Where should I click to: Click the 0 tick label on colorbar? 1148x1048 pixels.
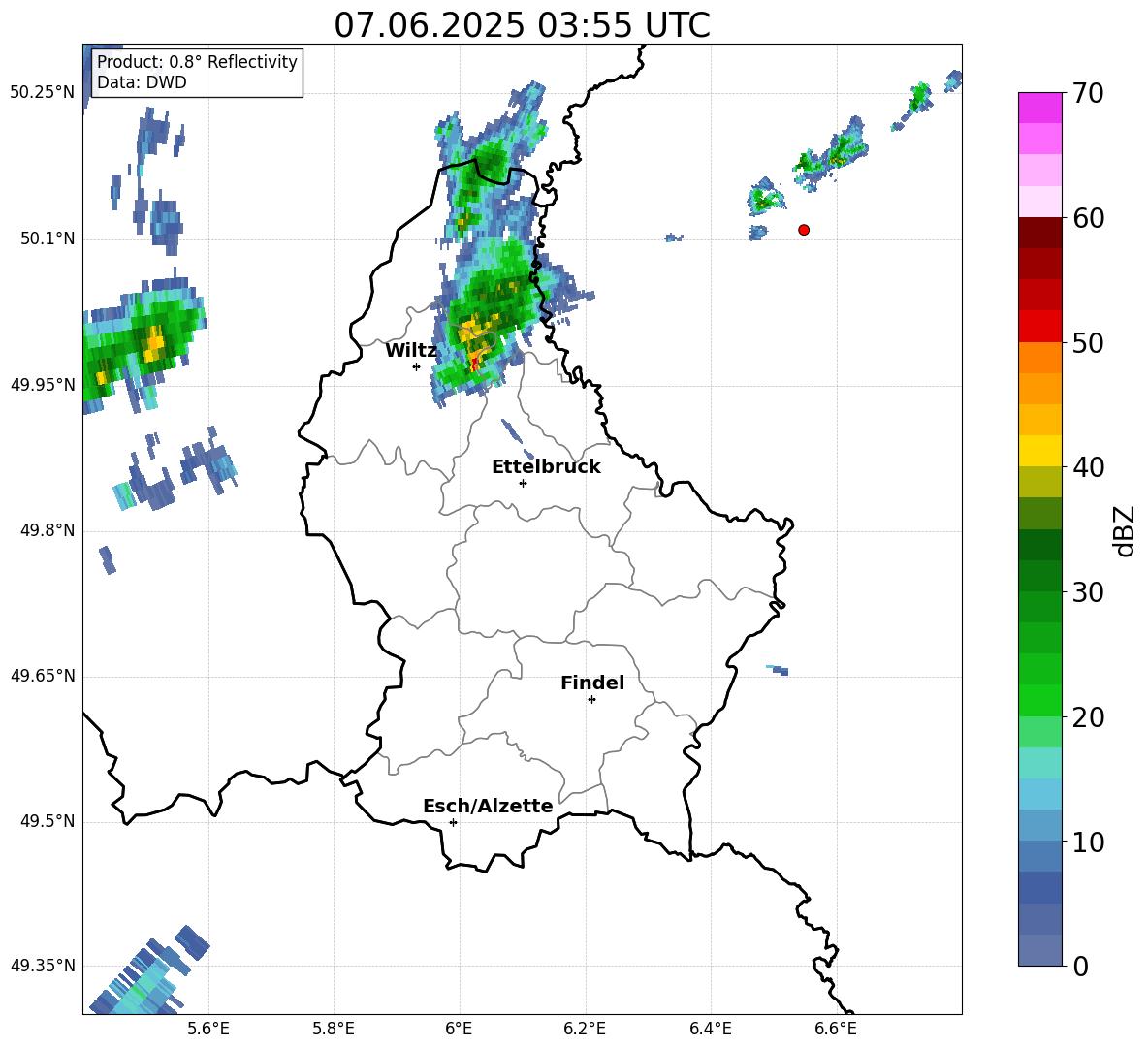1080,966
